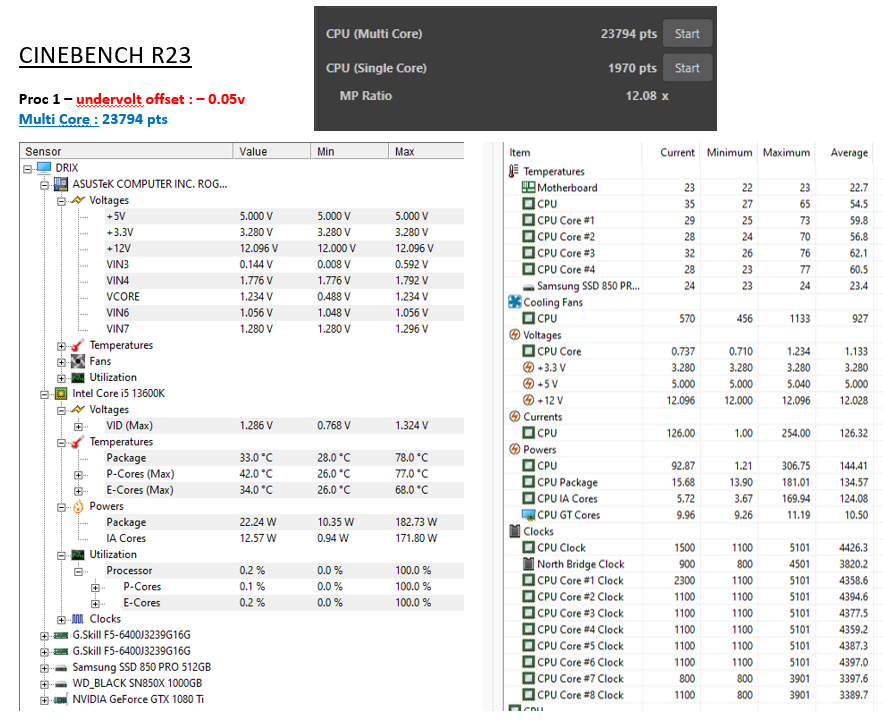The image size is (883, 724).
Task: Collapse the DRIX root node
Action: coord(28,169)
